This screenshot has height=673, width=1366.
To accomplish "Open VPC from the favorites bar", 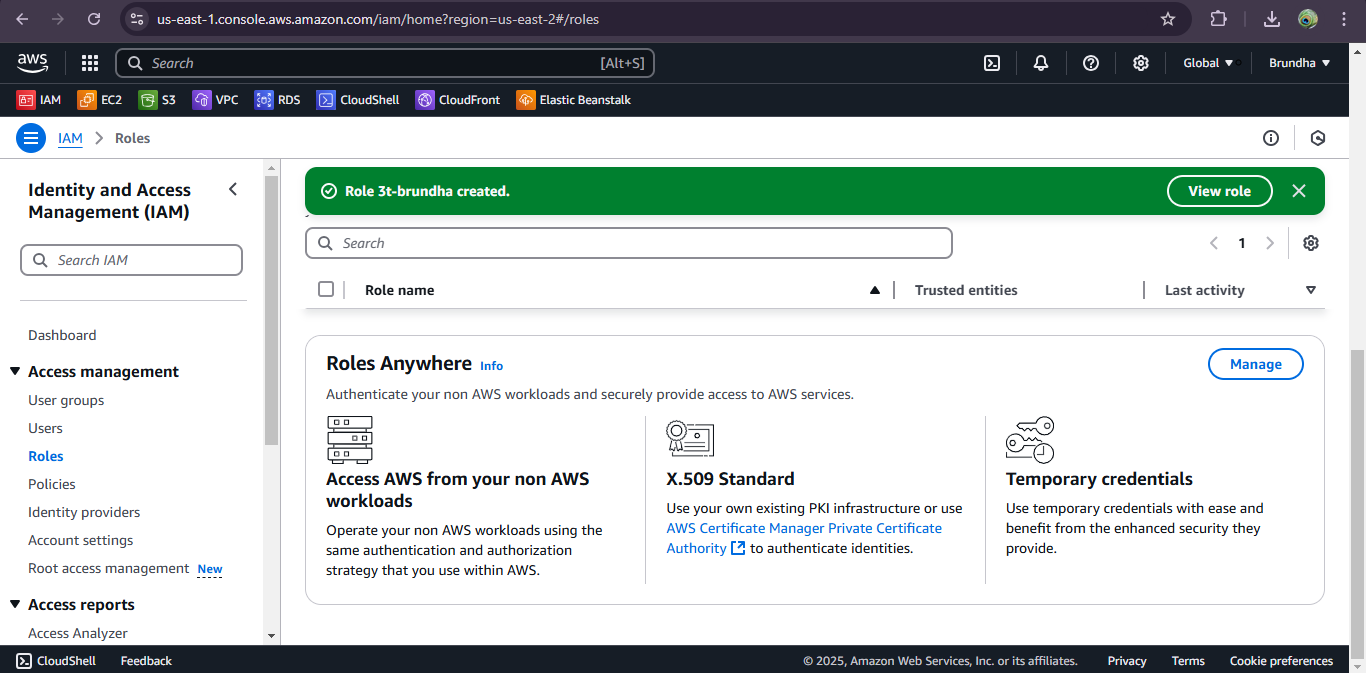I will click(215, 100).
